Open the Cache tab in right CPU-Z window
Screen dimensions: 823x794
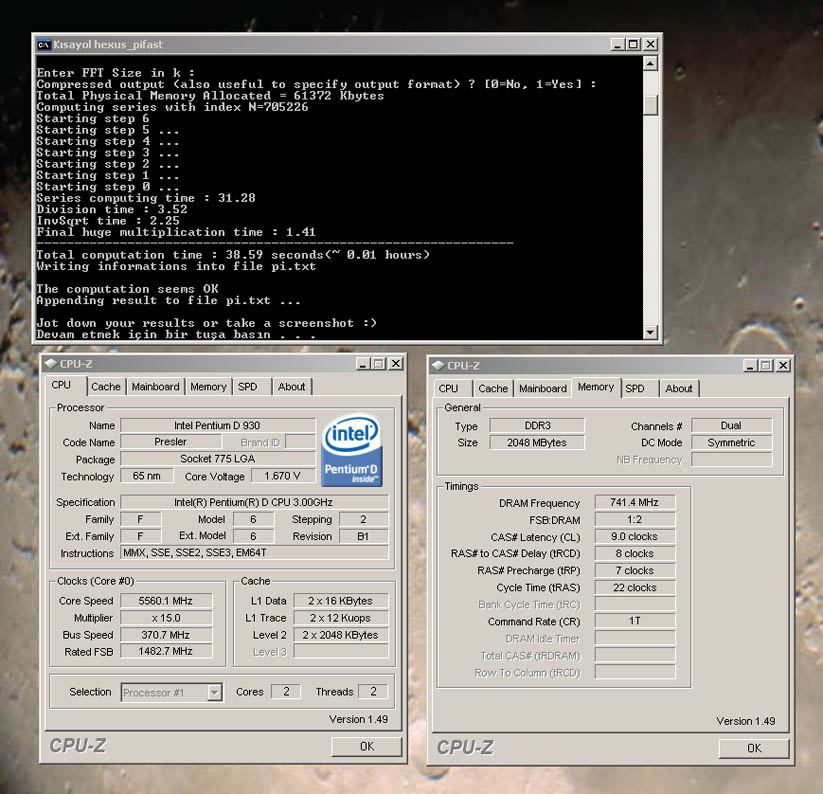[493, 389]
